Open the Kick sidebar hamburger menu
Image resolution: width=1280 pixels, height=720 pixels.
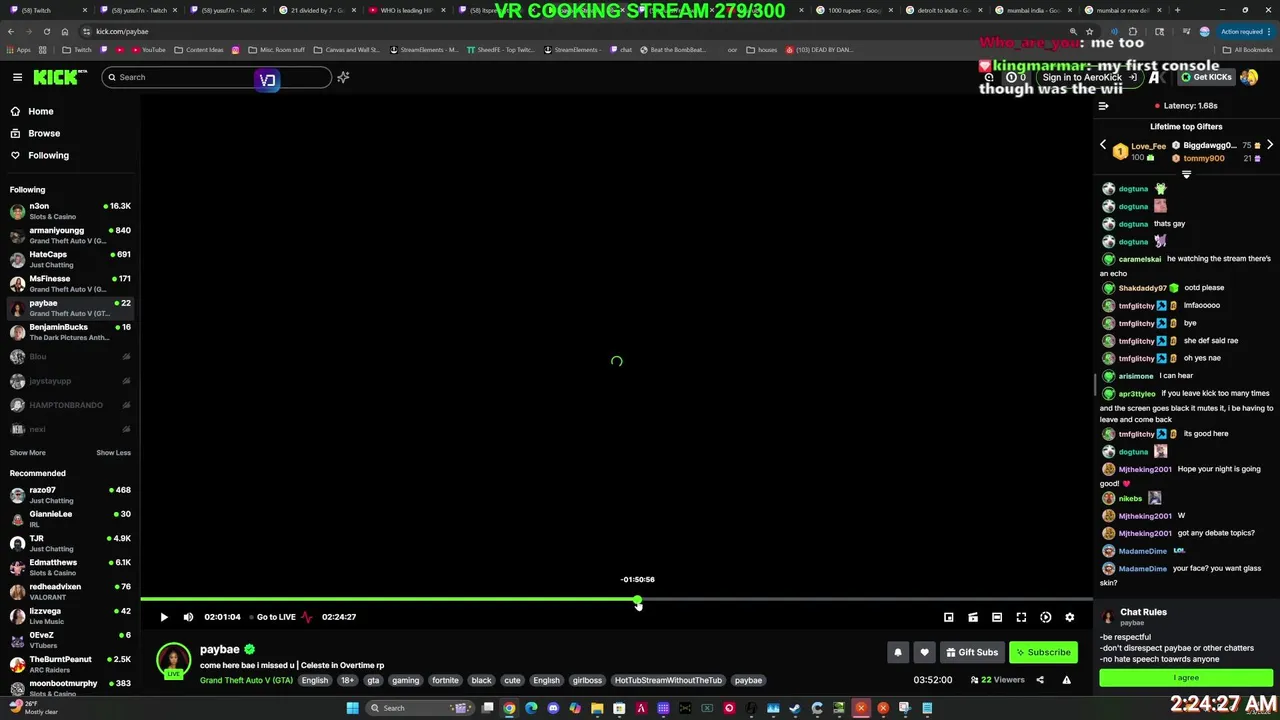tap(17, 77)
